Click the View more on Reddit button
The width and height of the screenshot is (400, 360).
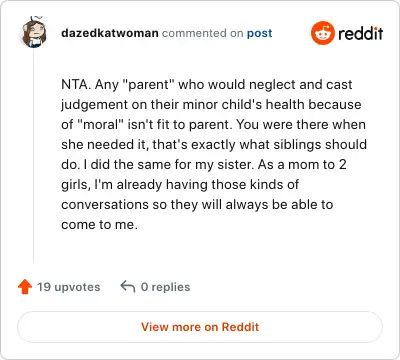click(200, 327)
